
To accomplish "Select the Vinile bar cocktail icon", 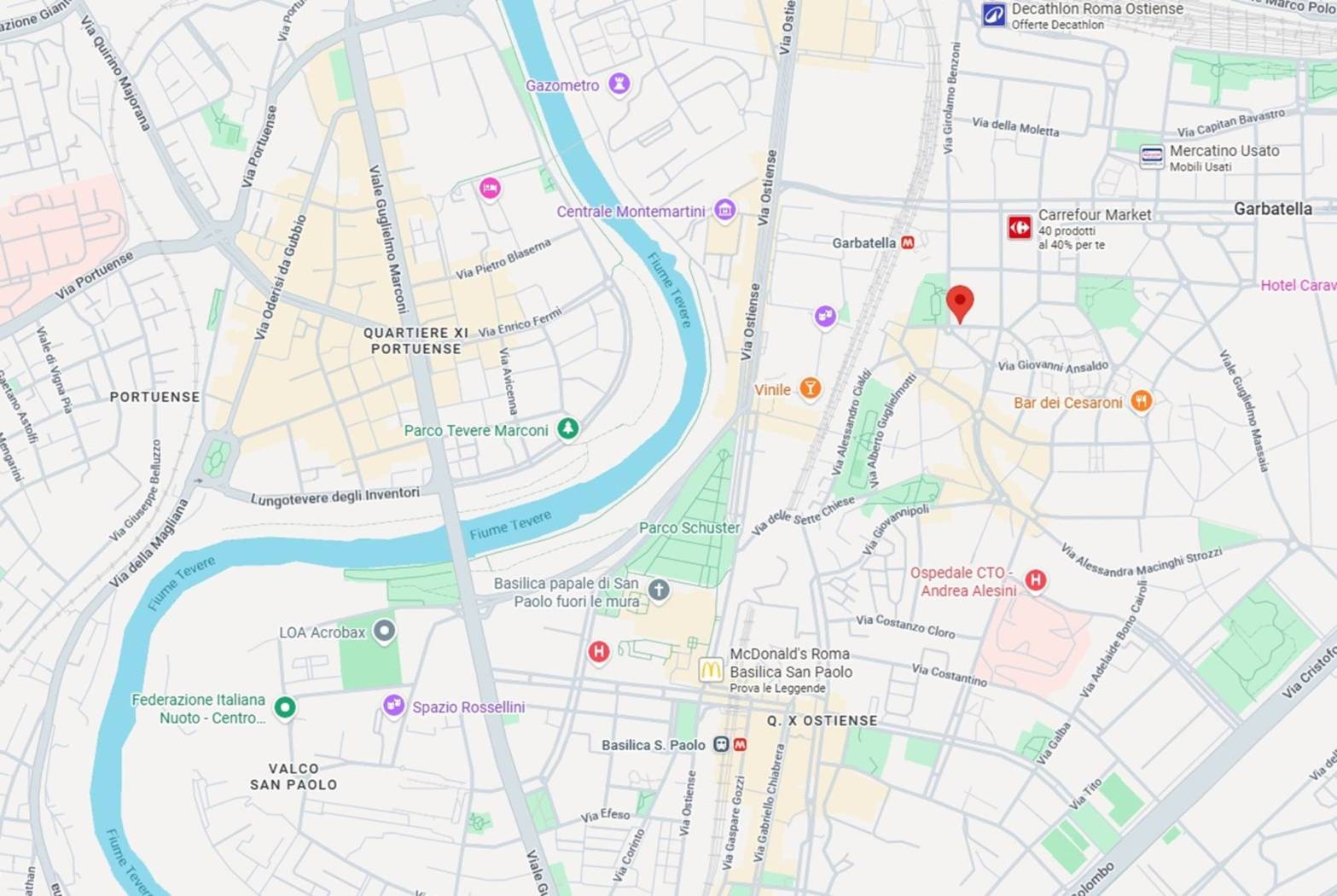I will pos(810,389).
